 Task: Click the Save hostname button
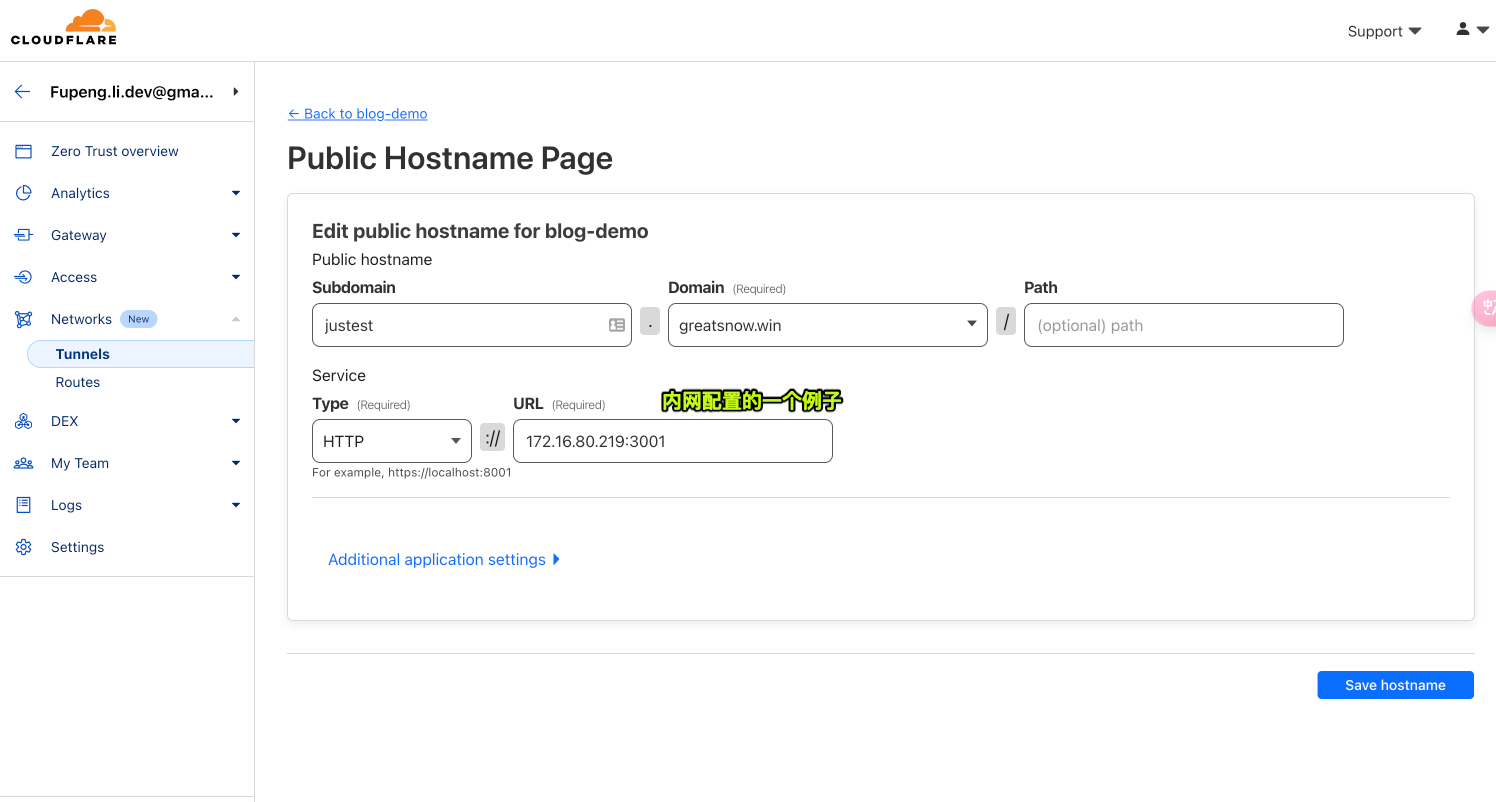pos(1395,685)
